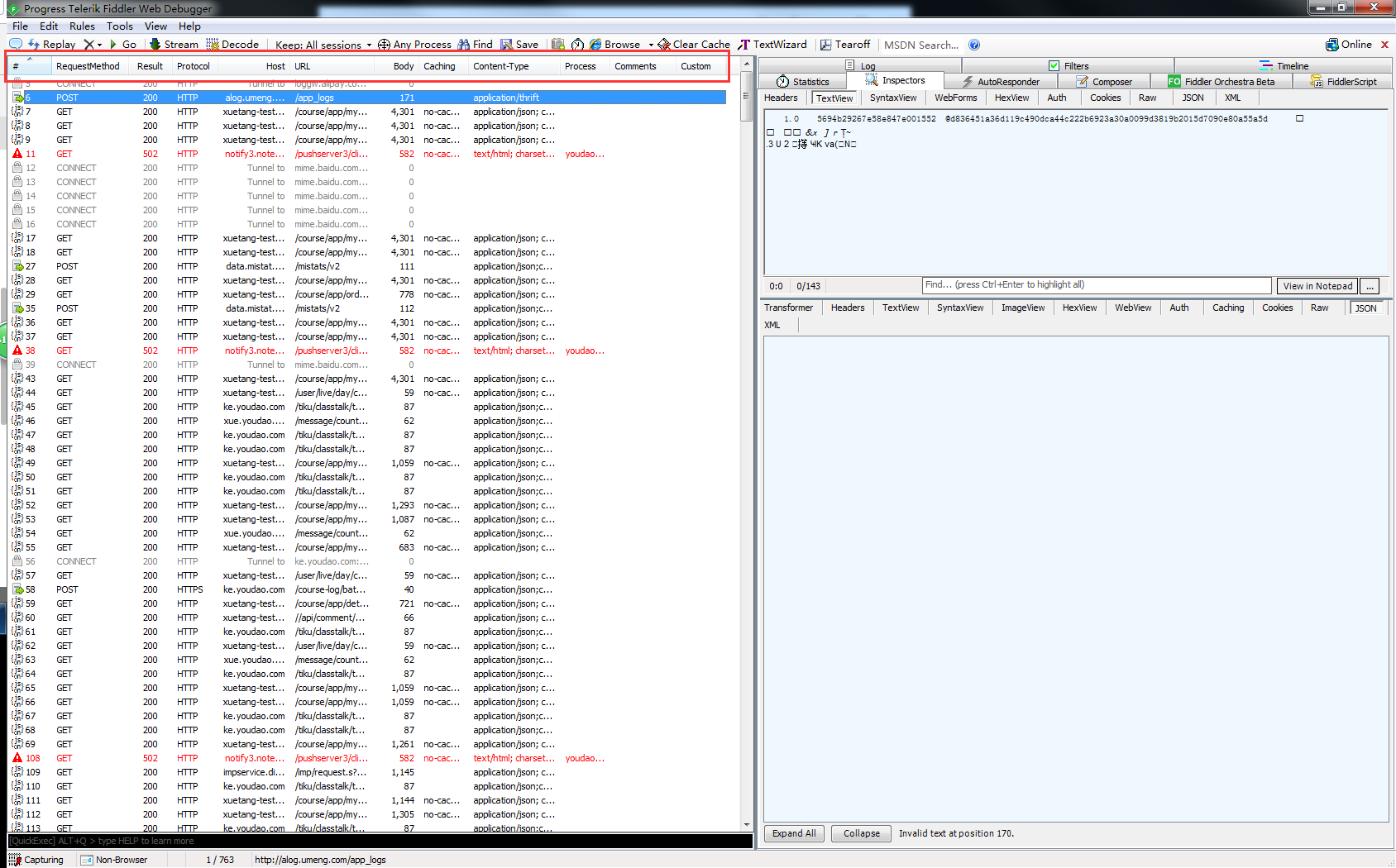Select session 27 POST icon

(17, 266)
